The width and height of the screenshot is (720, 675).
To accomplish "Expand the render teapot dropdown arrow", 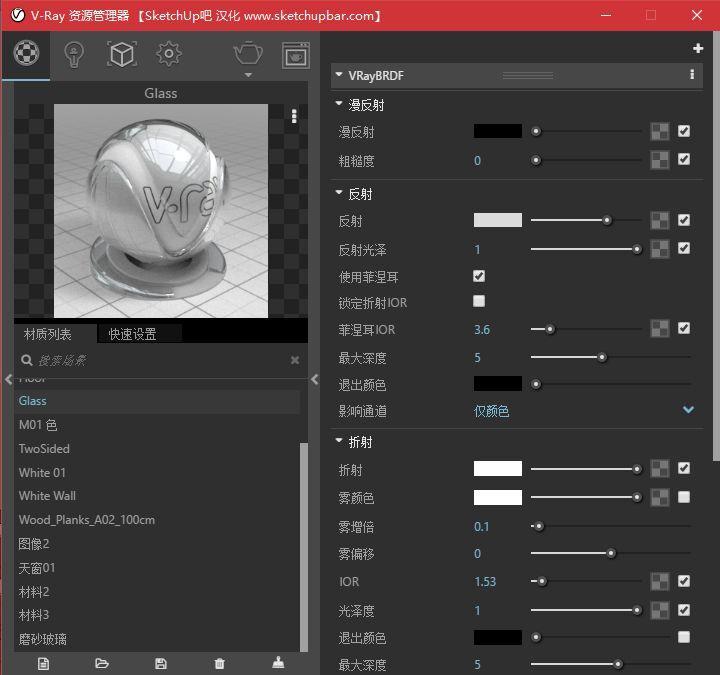I will click(x=248, y=75).
